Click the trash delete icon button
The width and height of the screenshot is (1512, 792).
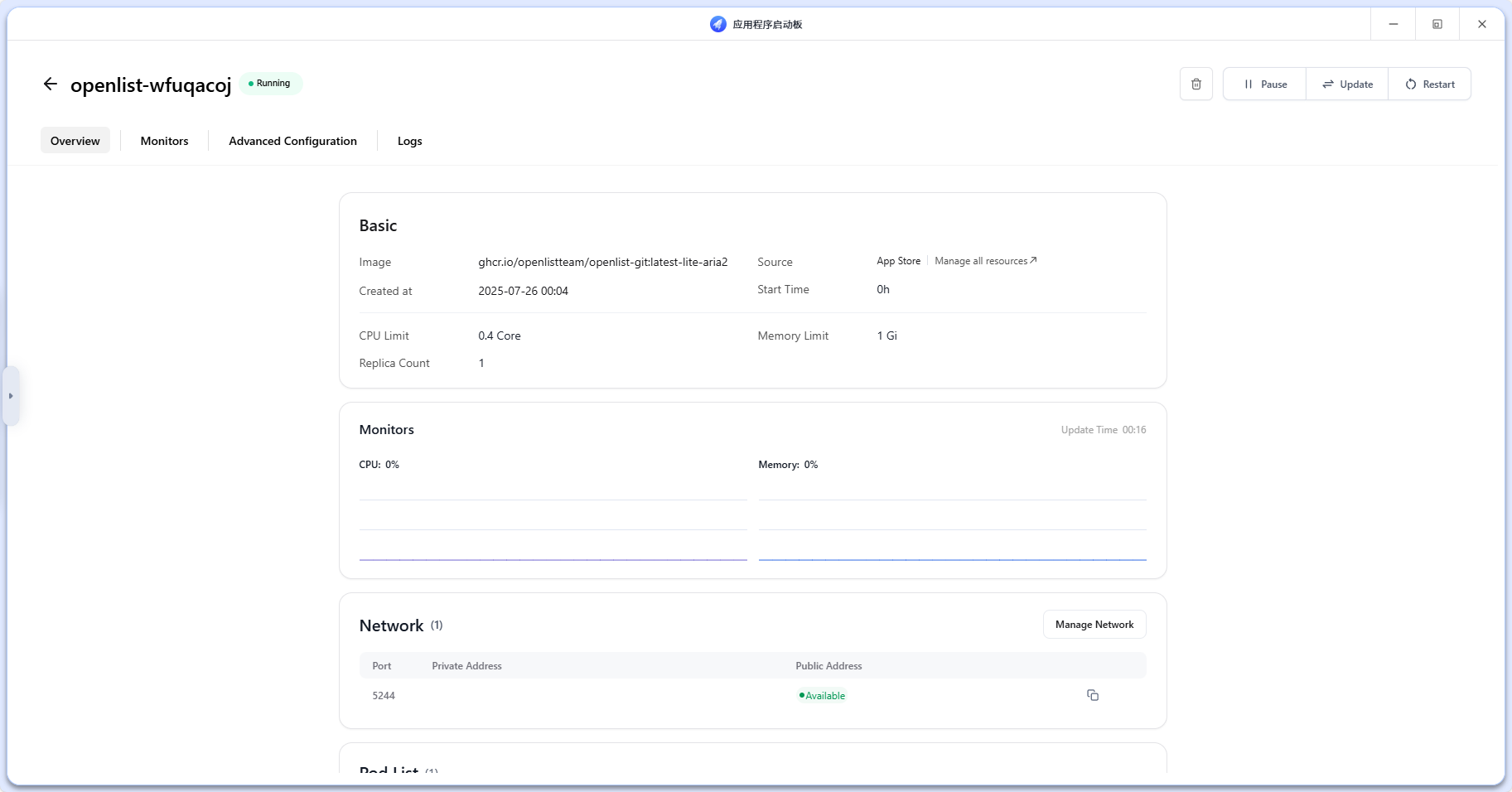click(x=1196, y=84)
